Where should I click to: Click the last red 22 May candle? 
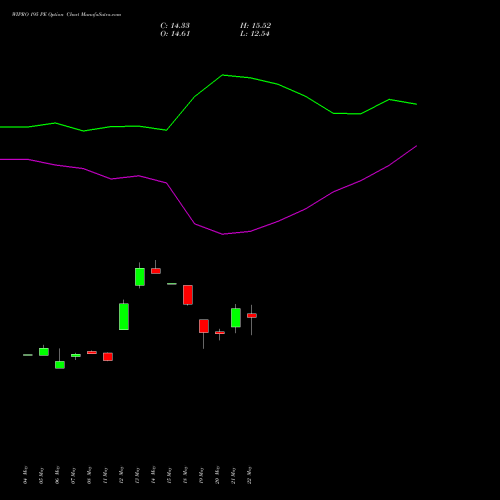point(252,315)
